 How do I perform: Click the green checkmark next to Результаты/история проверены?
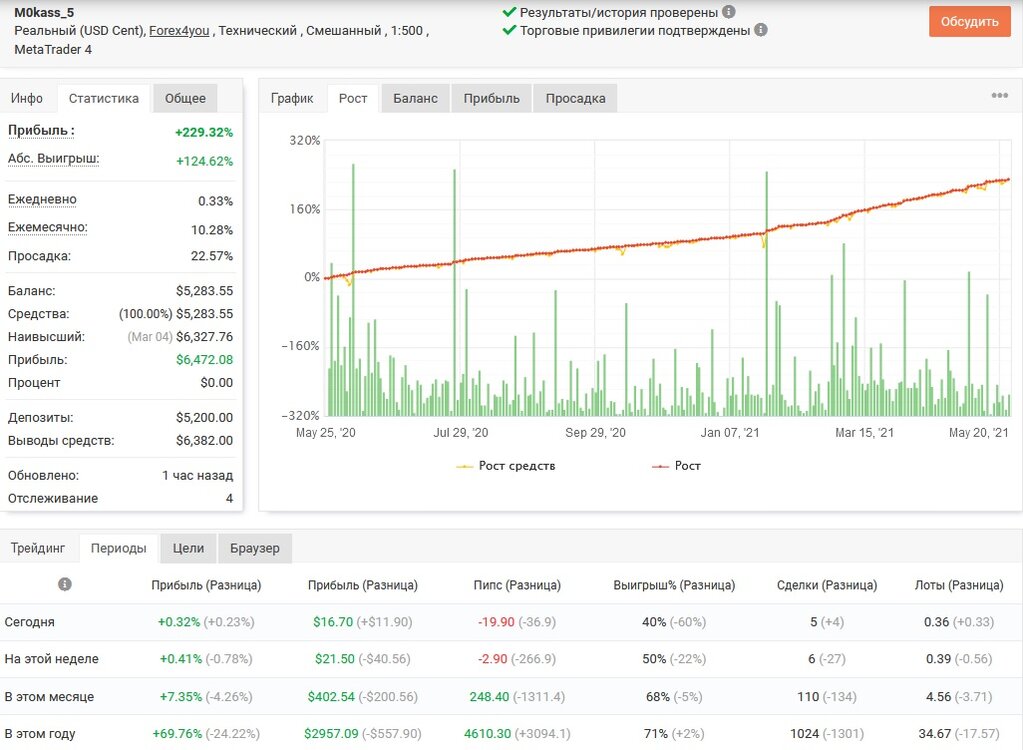[x=510, y=12]
